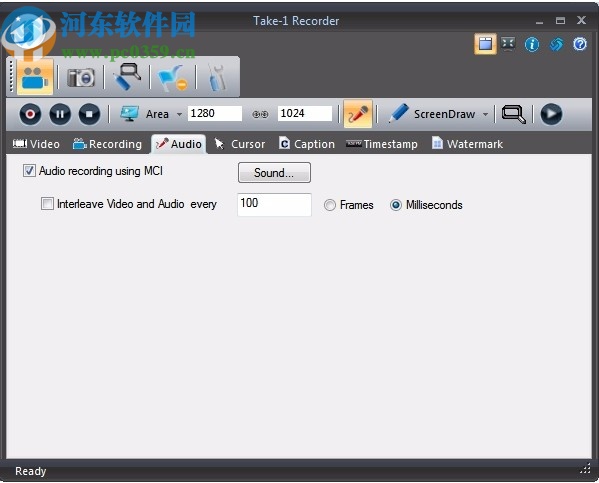Switch to the Video tab
599x483 pixels.
tap(36, 144)
